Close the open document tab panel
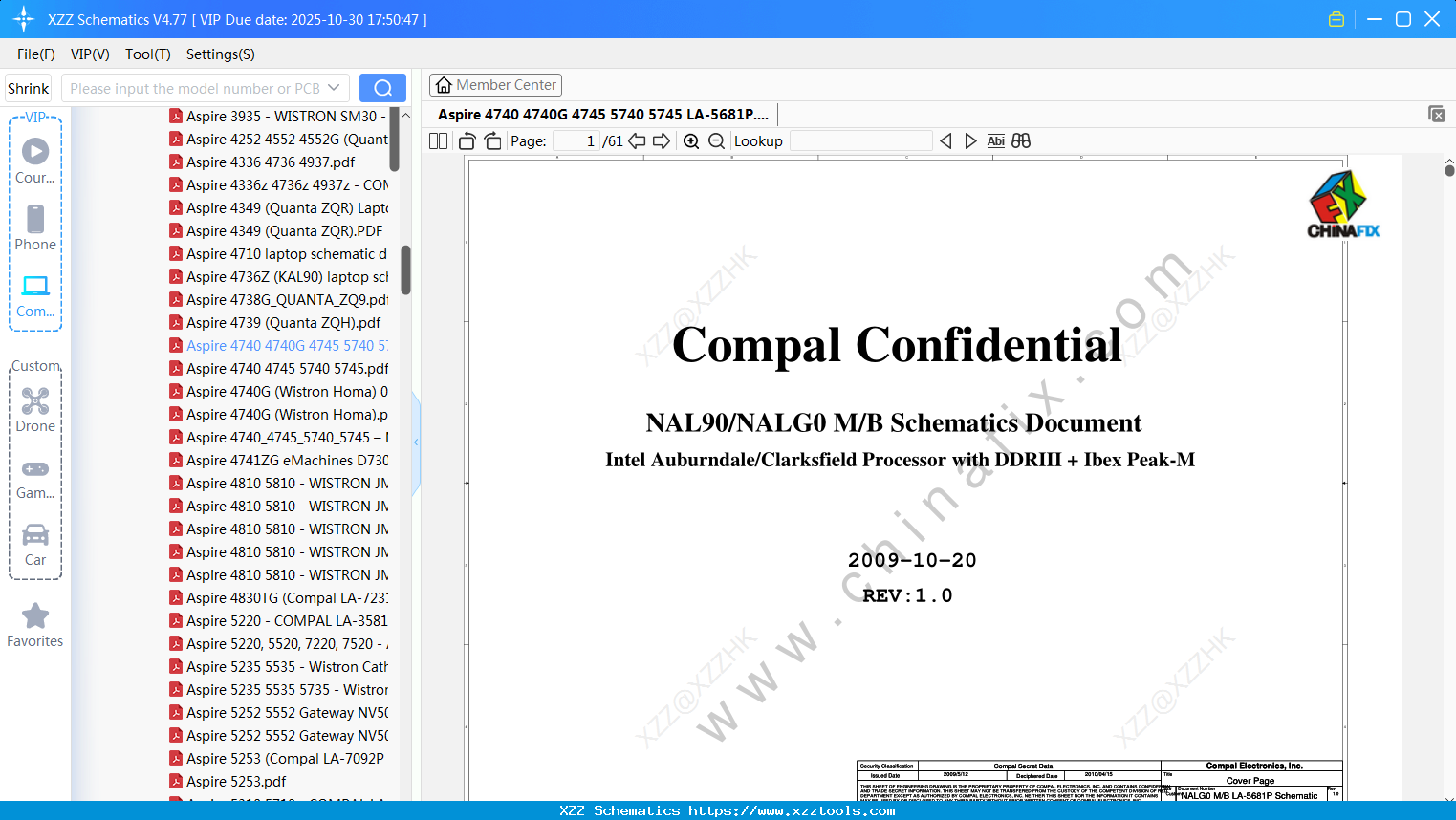Viewport: 1456px width, 820px height. coord(1437,114)
